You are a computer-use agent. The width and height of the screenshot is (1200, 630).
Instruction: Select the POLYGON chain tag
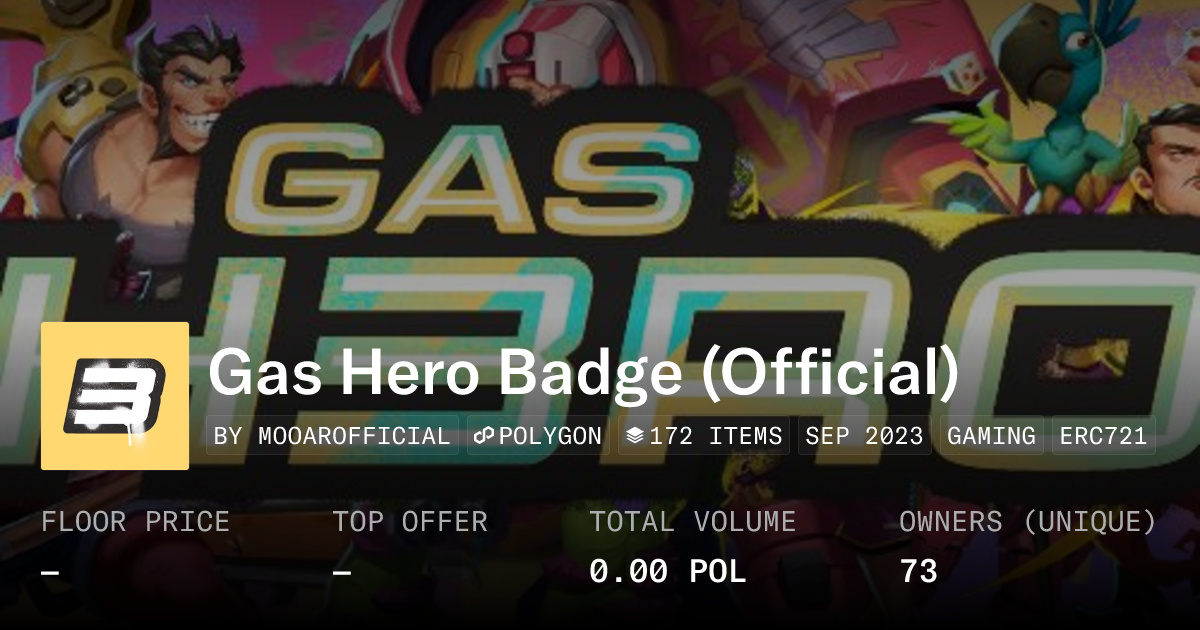pyautogui.click(x=538, y=436)
